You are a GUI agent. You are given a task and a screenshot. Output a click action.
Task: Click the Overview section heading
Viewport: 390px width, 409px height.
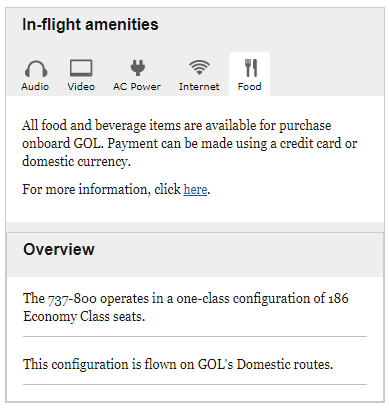[x=59, y=249]
